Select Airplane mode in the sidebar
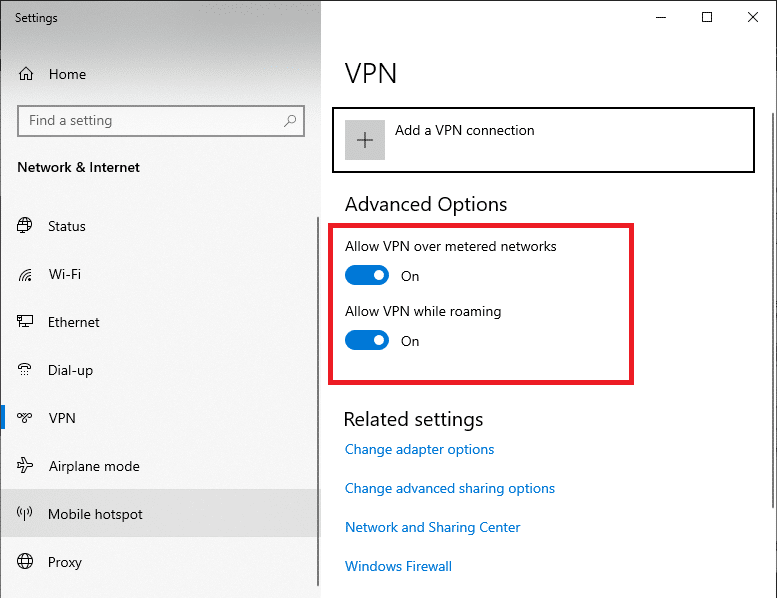This screenshot has height=598, width=777. (159, 466)
